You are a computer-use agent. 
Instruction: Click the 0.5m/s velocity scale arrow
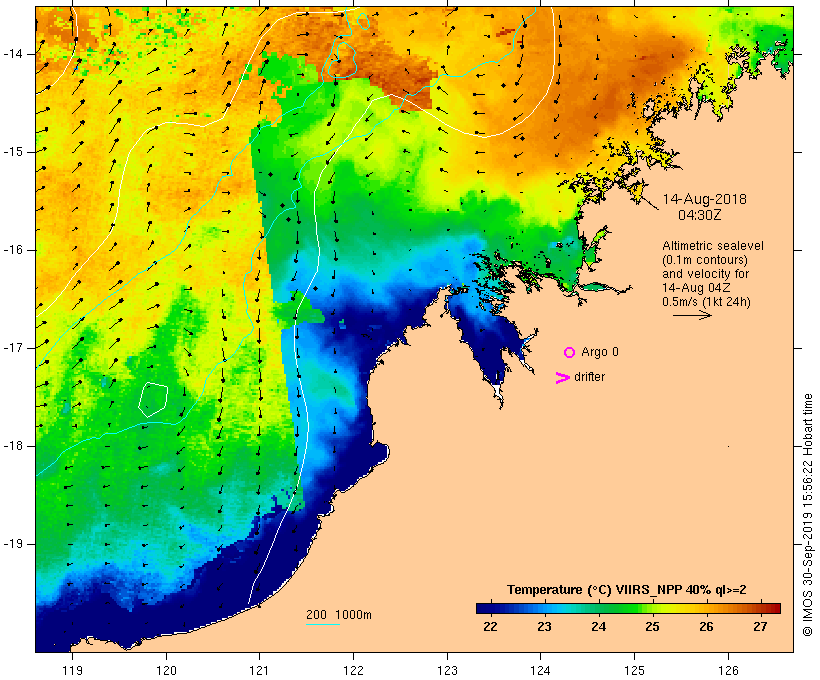[692, 315]
